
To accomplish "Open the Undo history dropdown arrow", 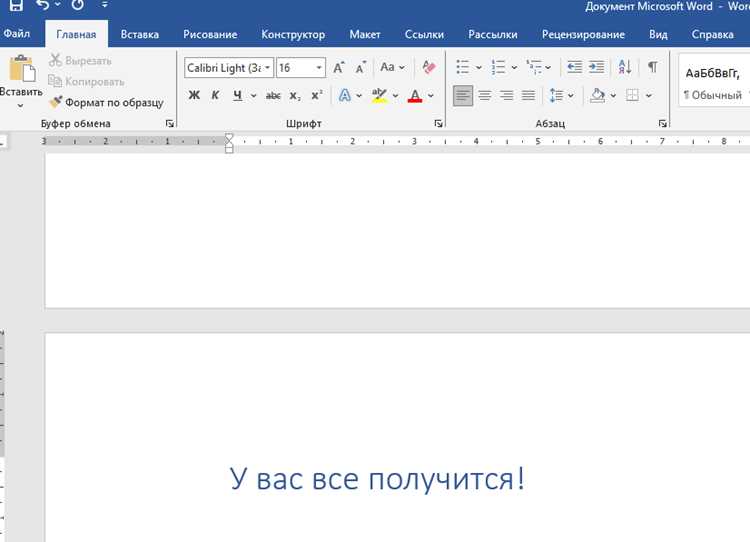I will [57, 5].
